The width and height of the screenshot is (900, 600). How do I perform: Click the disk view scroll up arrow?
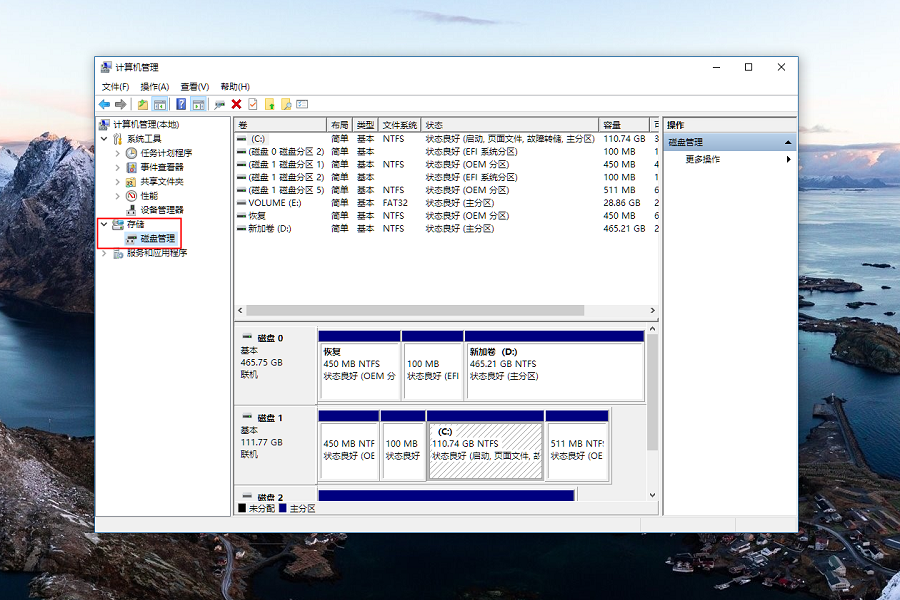[x=653, y=328]
